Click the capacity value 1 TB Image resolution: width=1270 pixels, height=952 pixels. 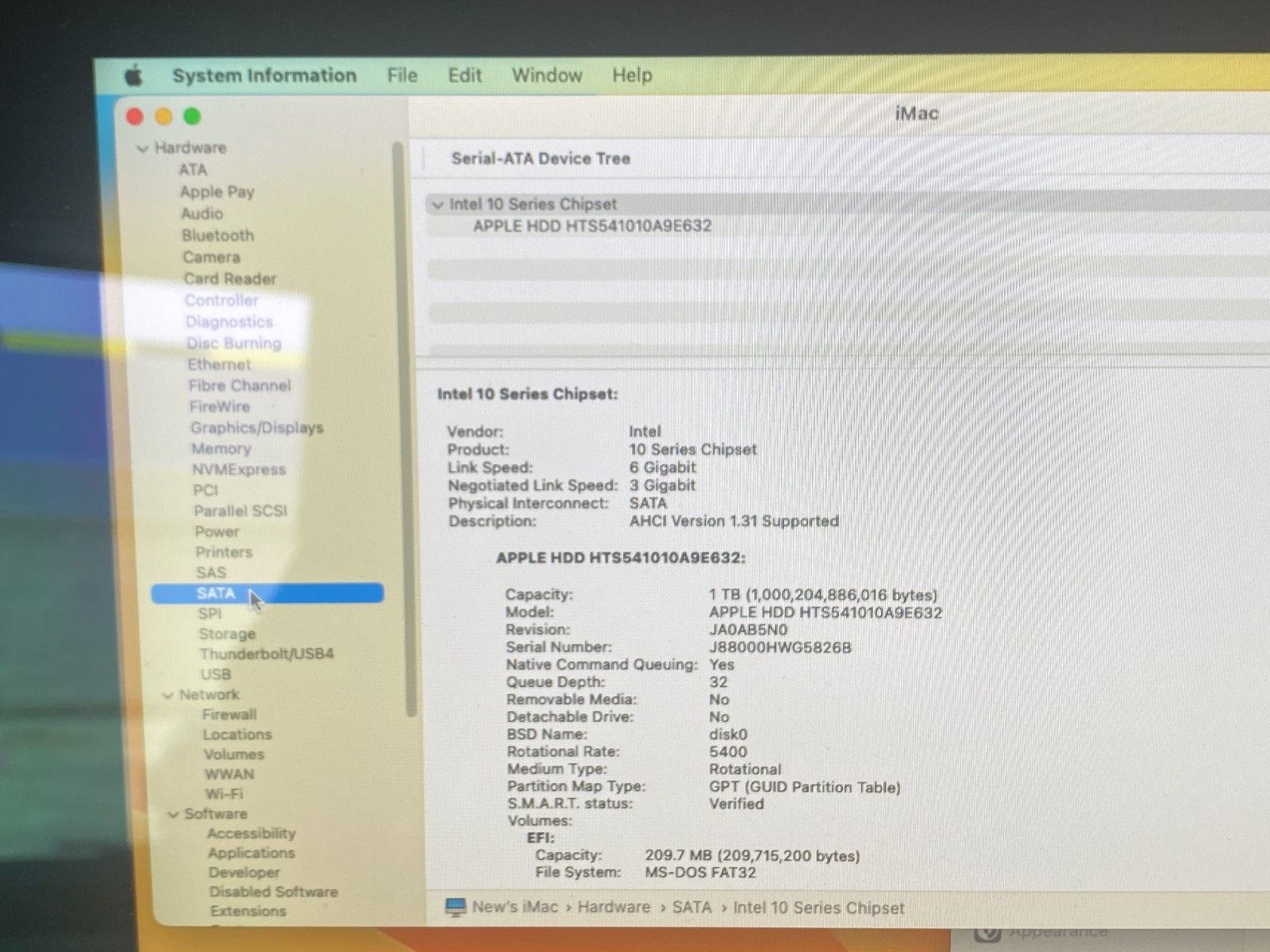pyautogui.click(x=823, y=595)
